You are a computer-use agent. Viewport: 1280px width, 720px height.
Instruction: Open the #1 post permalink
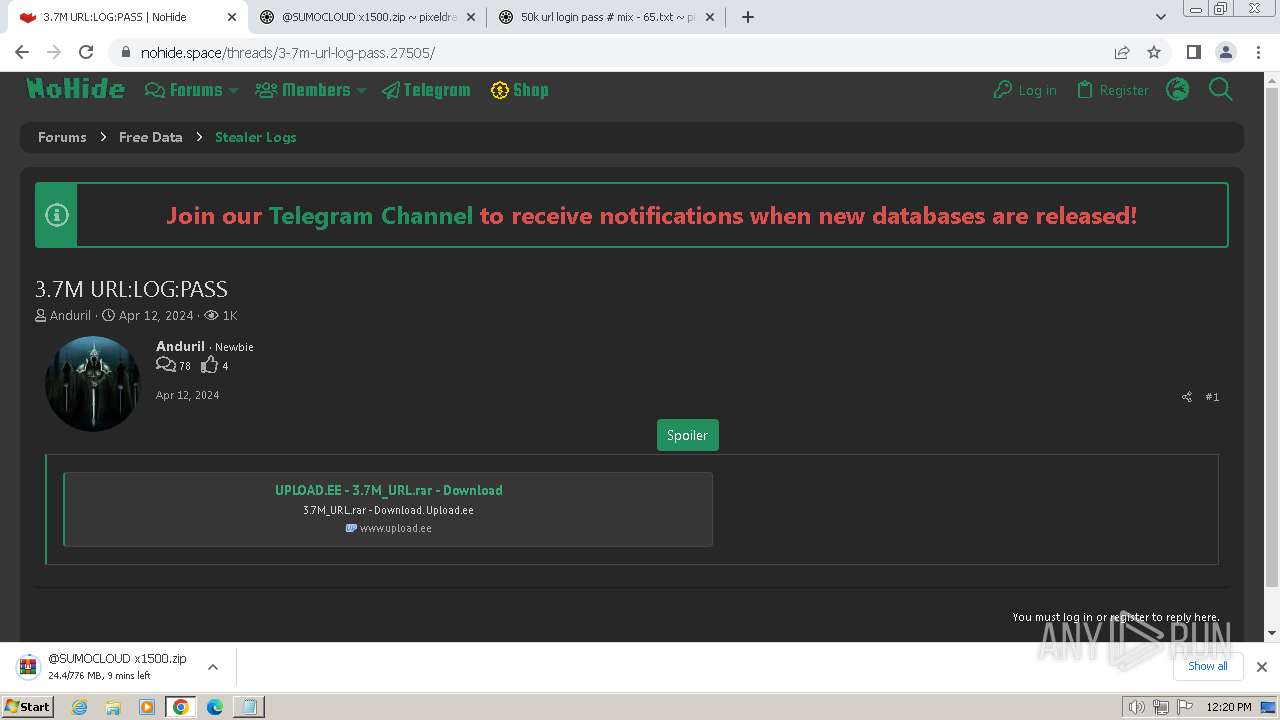click(x=1212, y=397)
